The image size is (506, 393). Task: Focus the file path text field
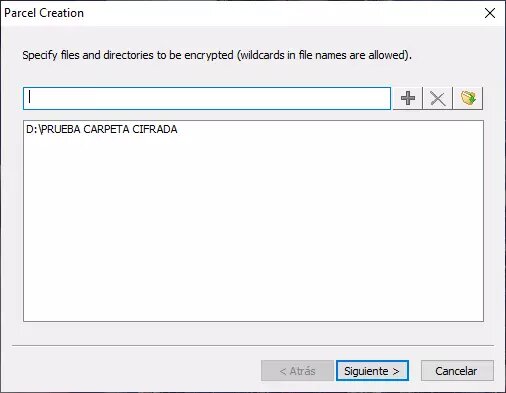click(207, 98)
